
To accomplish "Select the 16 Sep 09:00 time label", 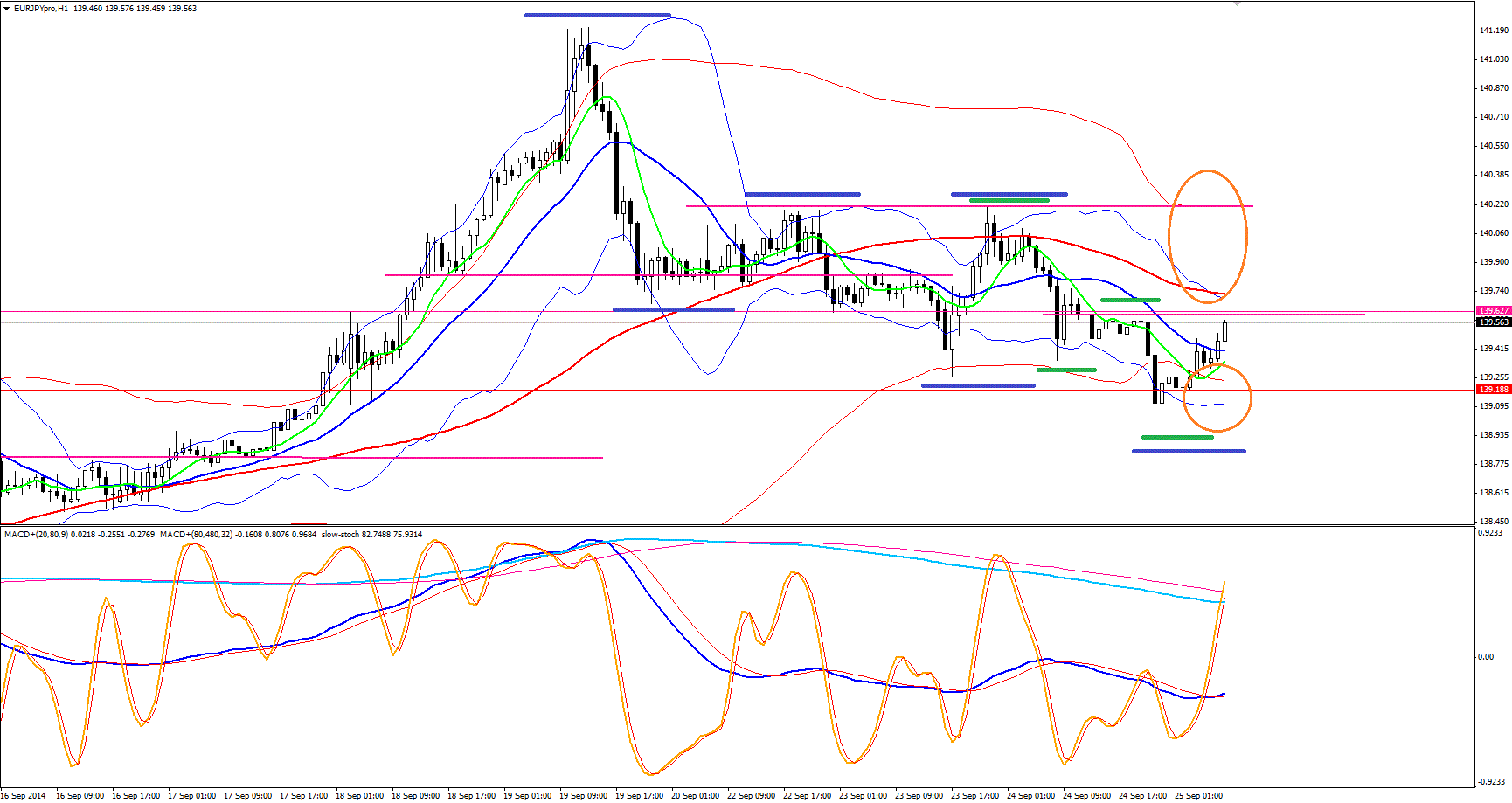I will 80,796.
